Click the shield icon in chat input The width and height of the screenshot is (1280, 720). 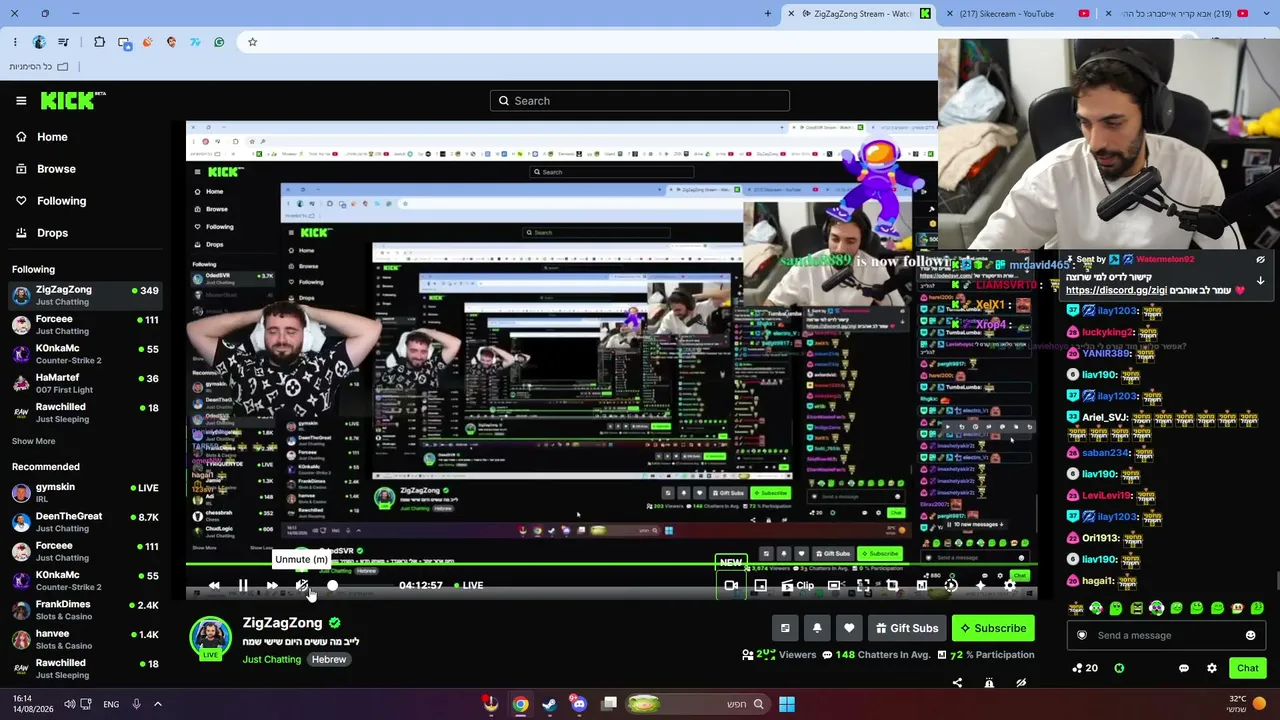point(1081,636)
